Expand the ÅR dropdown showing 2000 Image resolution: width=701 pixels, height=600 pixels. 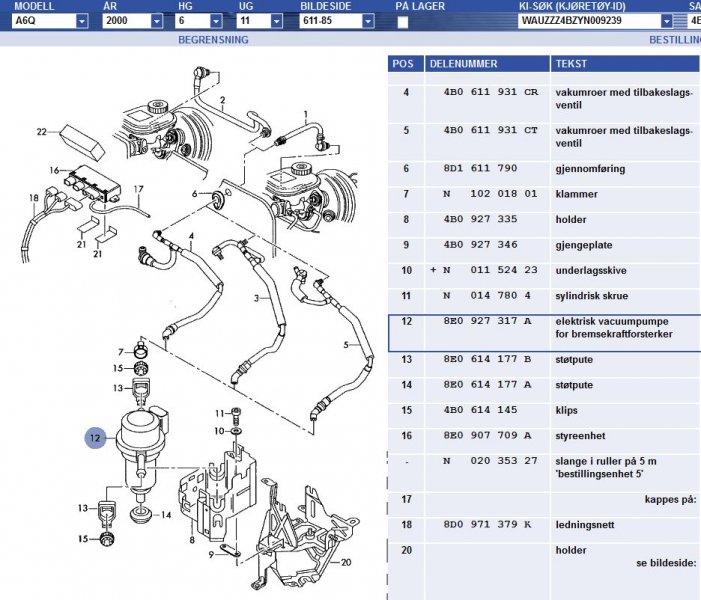pyautogui.click(x=157, y=21)
